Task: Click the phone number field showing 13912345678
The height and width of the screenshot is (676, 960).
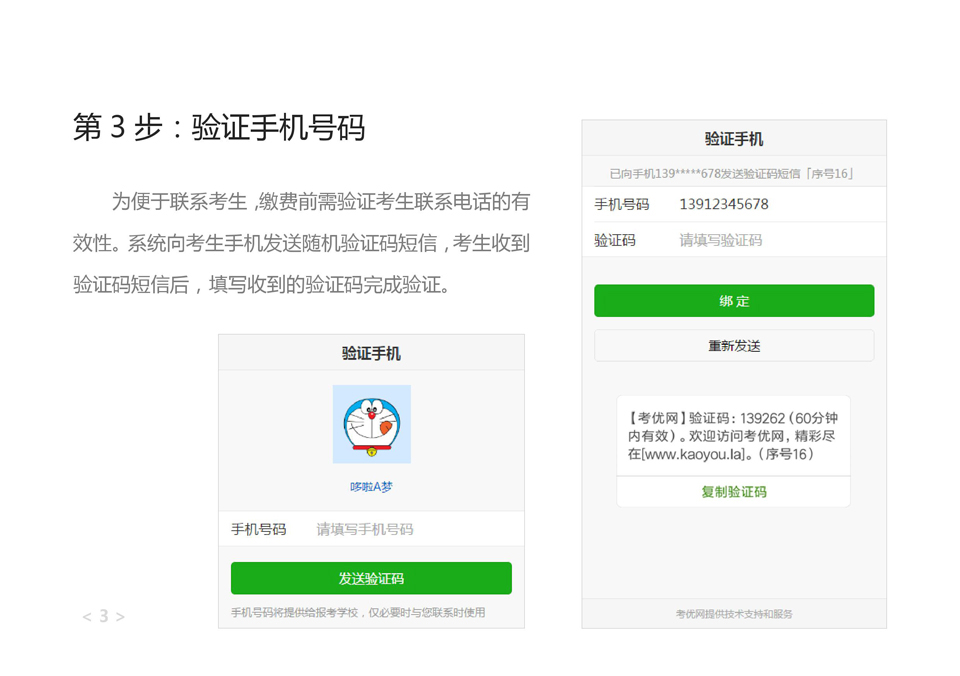Action: pyautogui.click(x=770, y=204)
